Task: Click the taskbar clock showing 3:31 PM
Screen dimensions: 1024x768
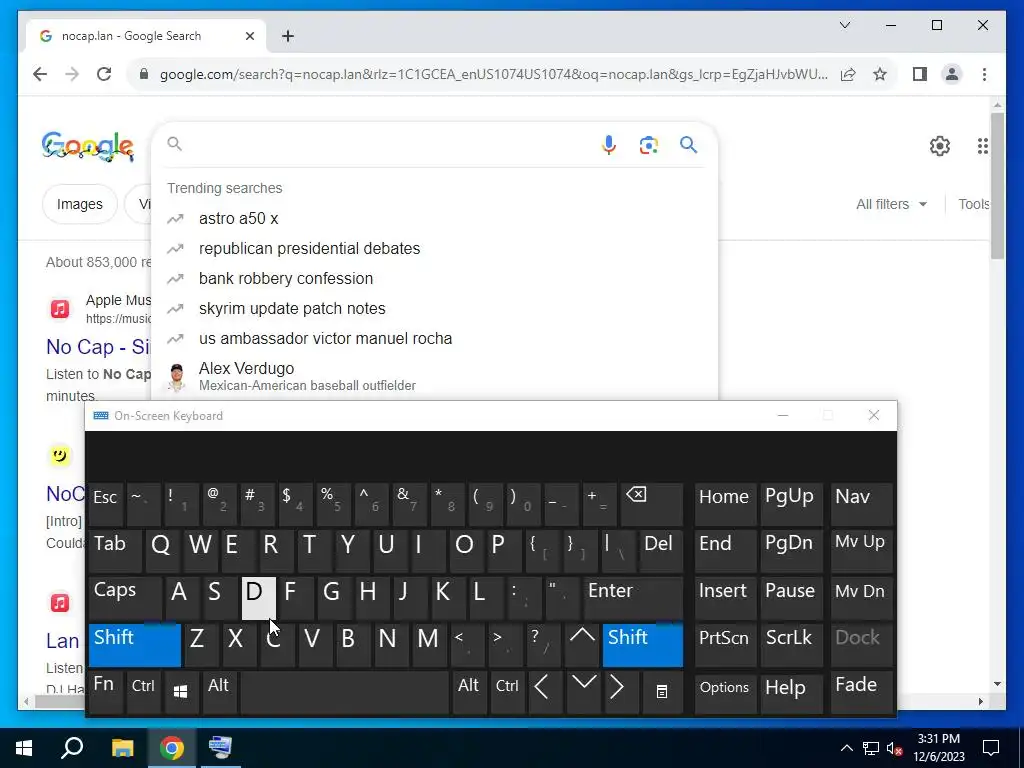Action: [x=938, y=748]
